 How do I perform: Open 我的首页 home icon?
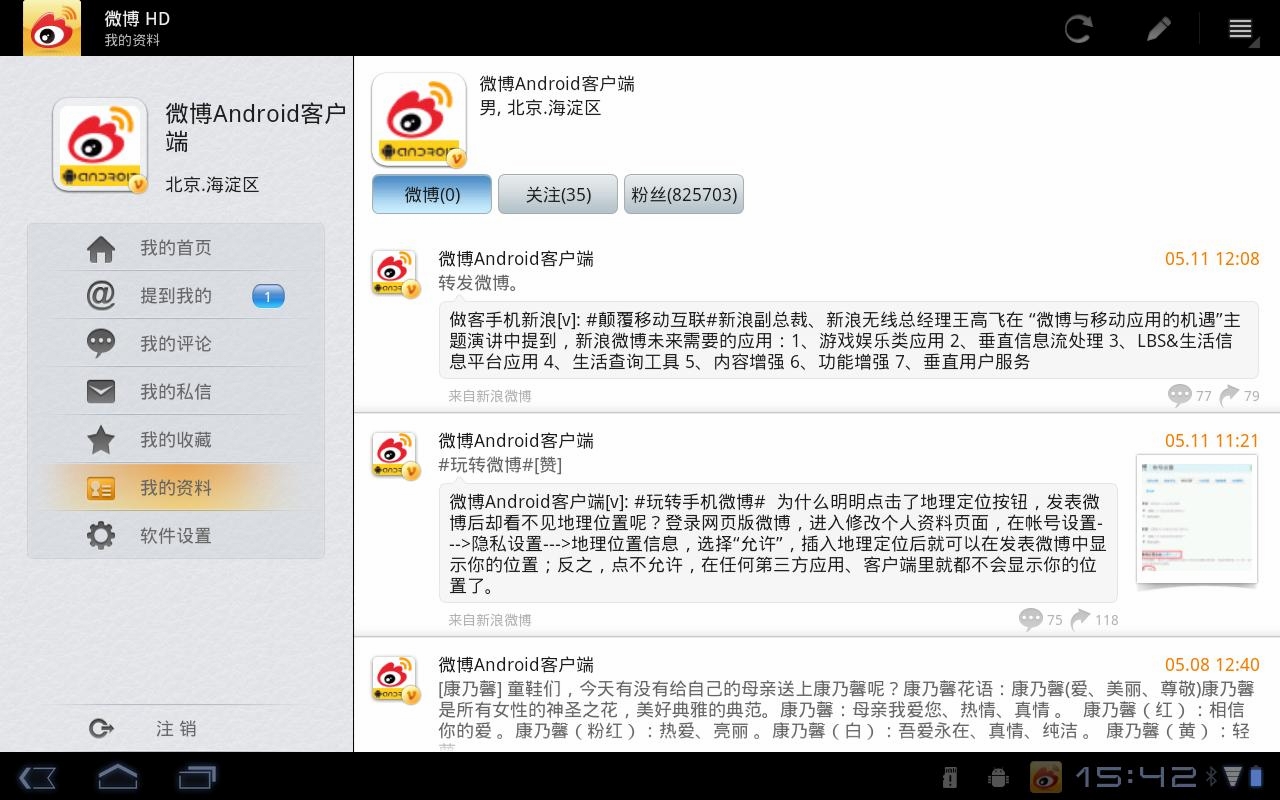pyautogui.click(x=101, y=248)
